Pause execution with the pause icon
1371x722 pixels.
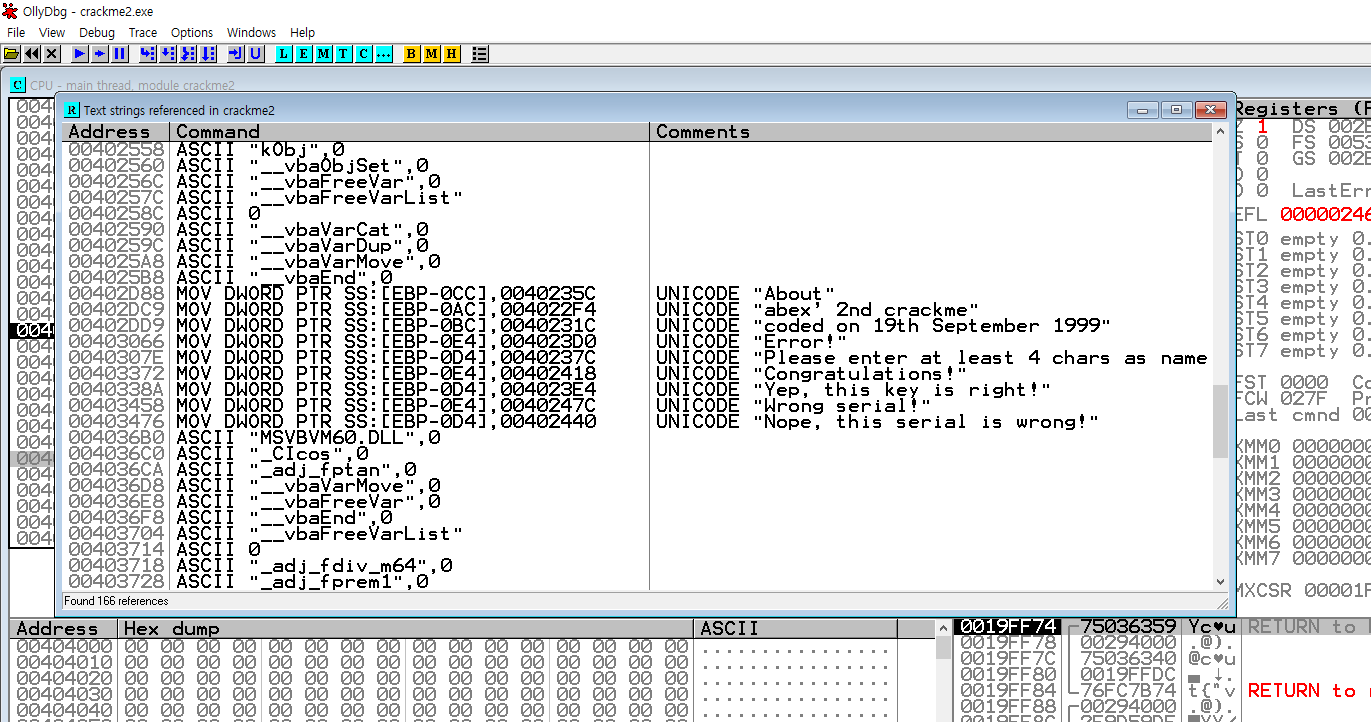pyautogui.click(x=120, y=53)
